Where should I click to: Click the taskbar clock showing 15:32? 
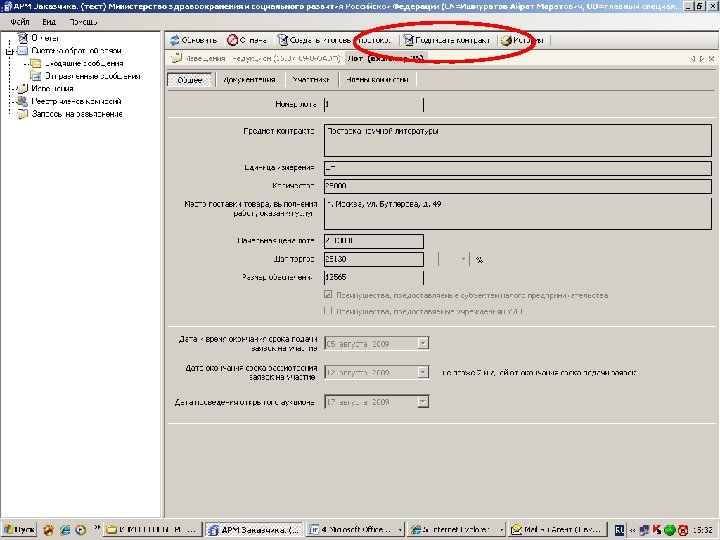pos(703,530)
